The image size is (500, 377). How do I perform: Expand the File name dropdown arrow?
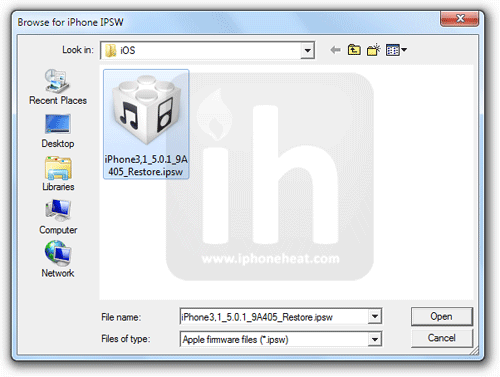375,316
